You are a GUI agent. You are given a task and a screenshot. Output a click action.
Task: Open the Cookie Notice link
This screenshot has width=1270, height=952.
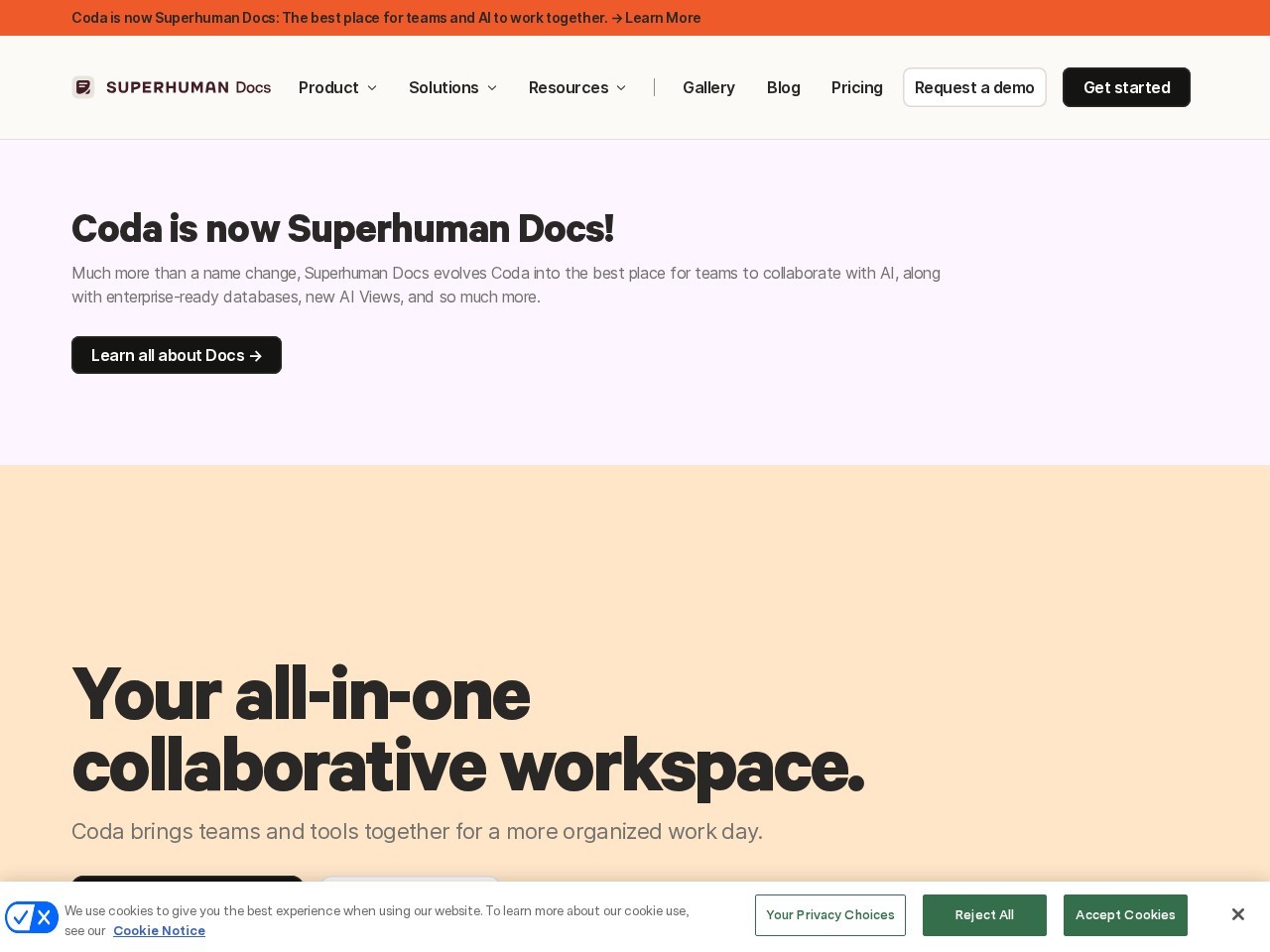click(x=159, y=930)
